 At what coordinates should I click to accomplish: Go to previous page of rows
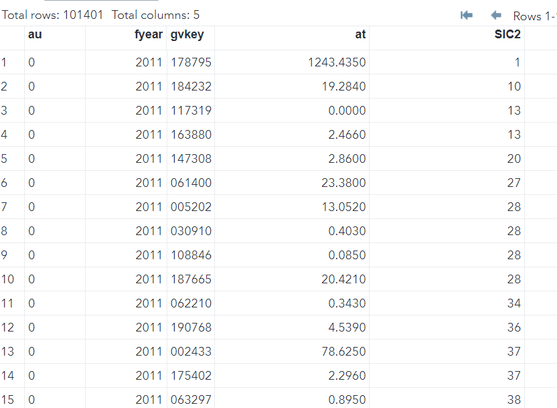[496, 15]
